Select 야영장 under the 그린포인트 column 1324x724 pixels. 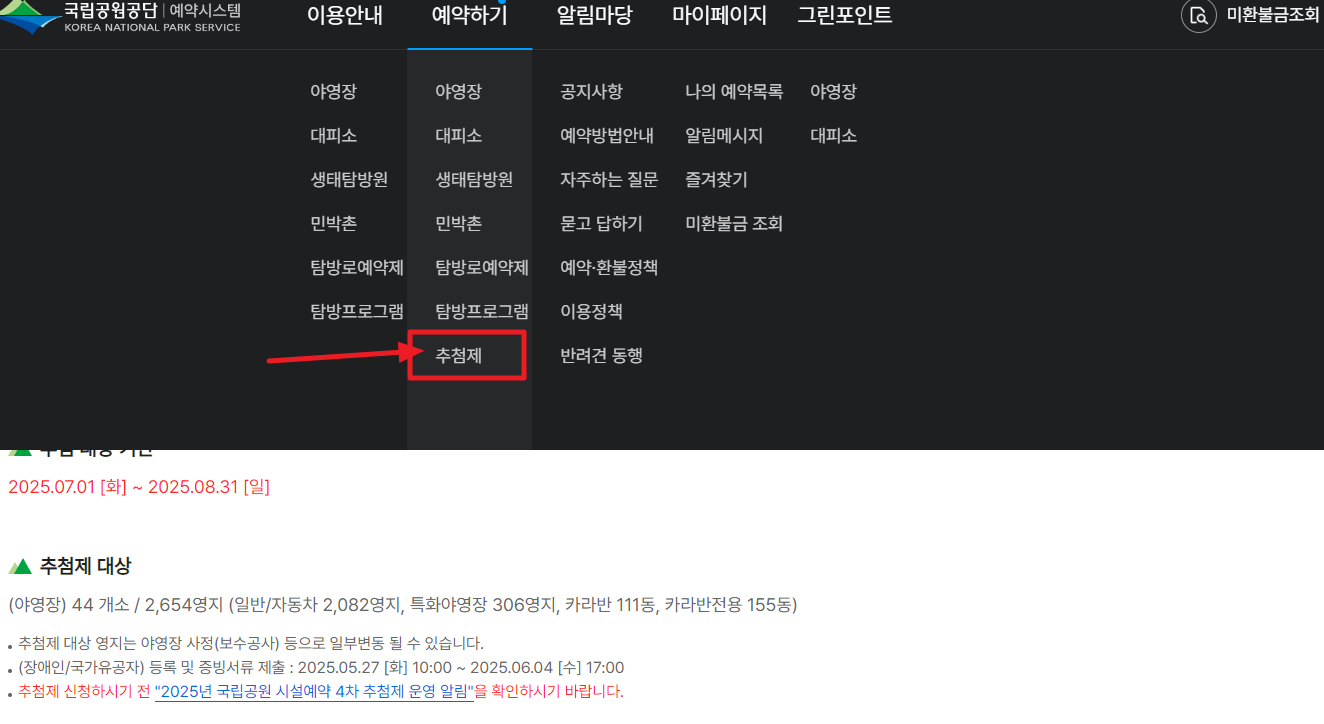coord(833,92)
